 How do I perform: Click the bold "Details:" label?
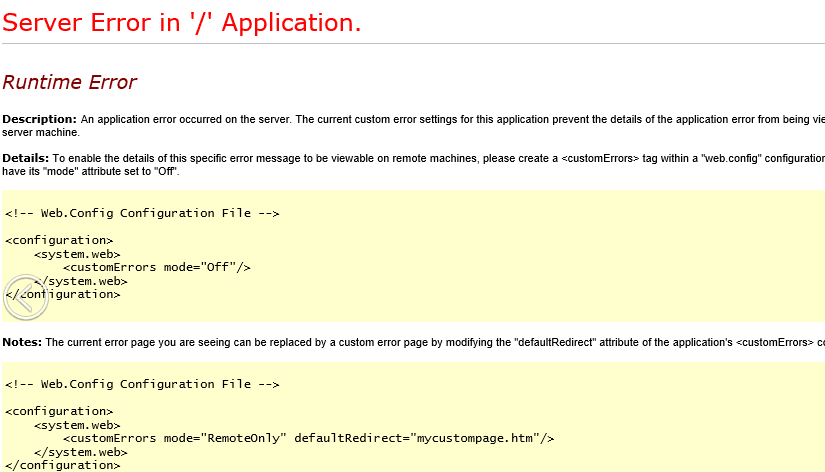26,158
